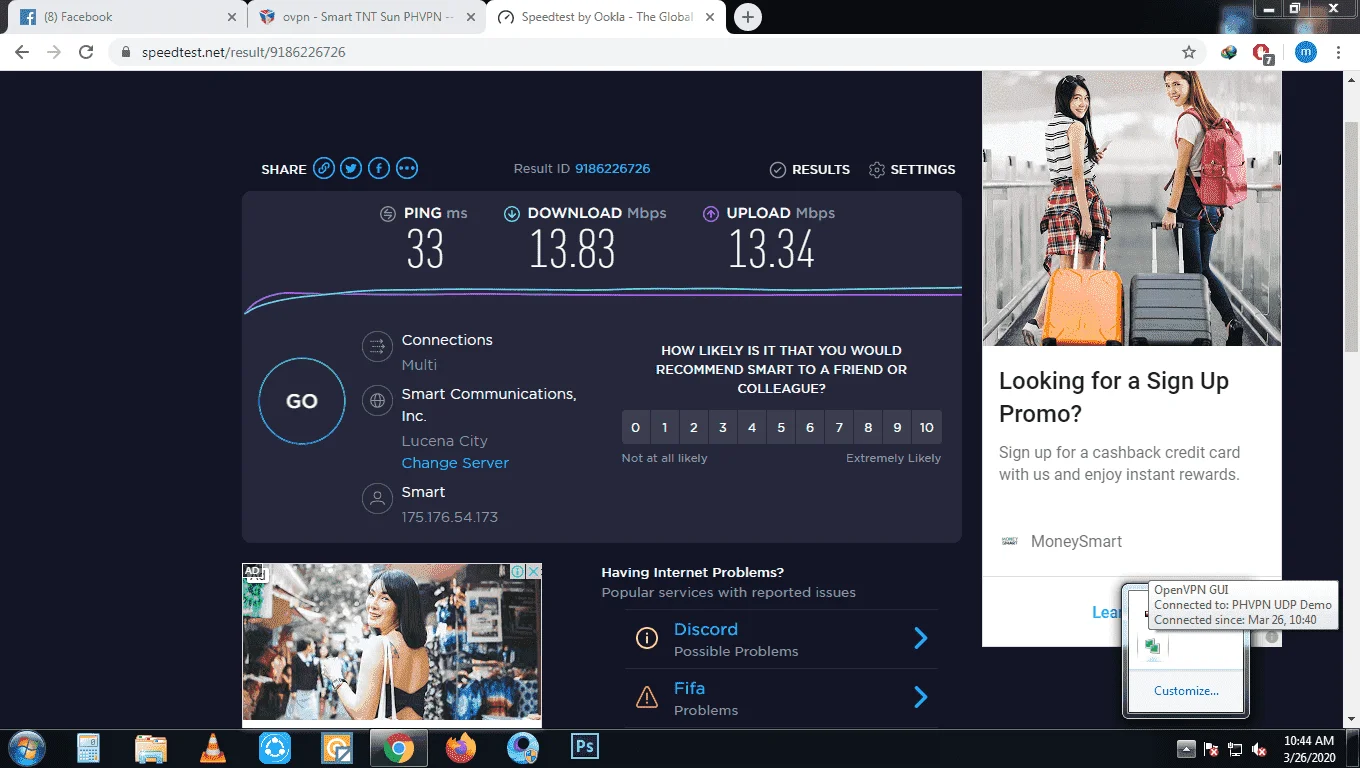Image resolution: width=1360 pixels, height=768 pixels.
Task: Launch VLC media player from taskbar
Action: coord(213,748)
